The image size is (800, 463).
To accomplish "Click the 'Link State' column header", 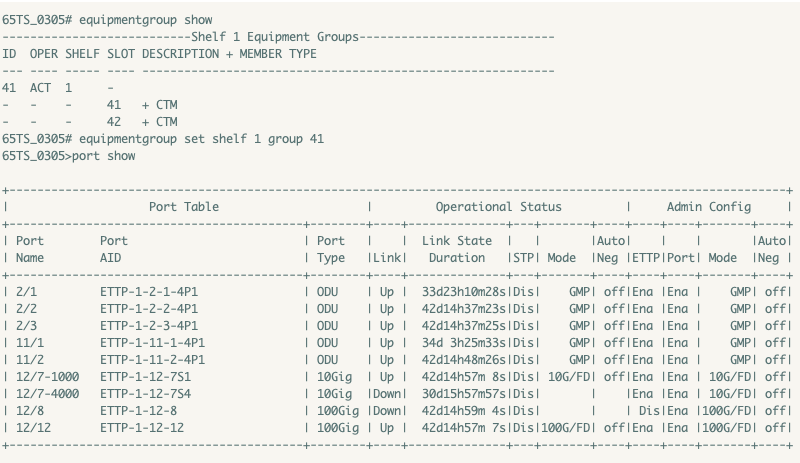I will pos(457,241).
